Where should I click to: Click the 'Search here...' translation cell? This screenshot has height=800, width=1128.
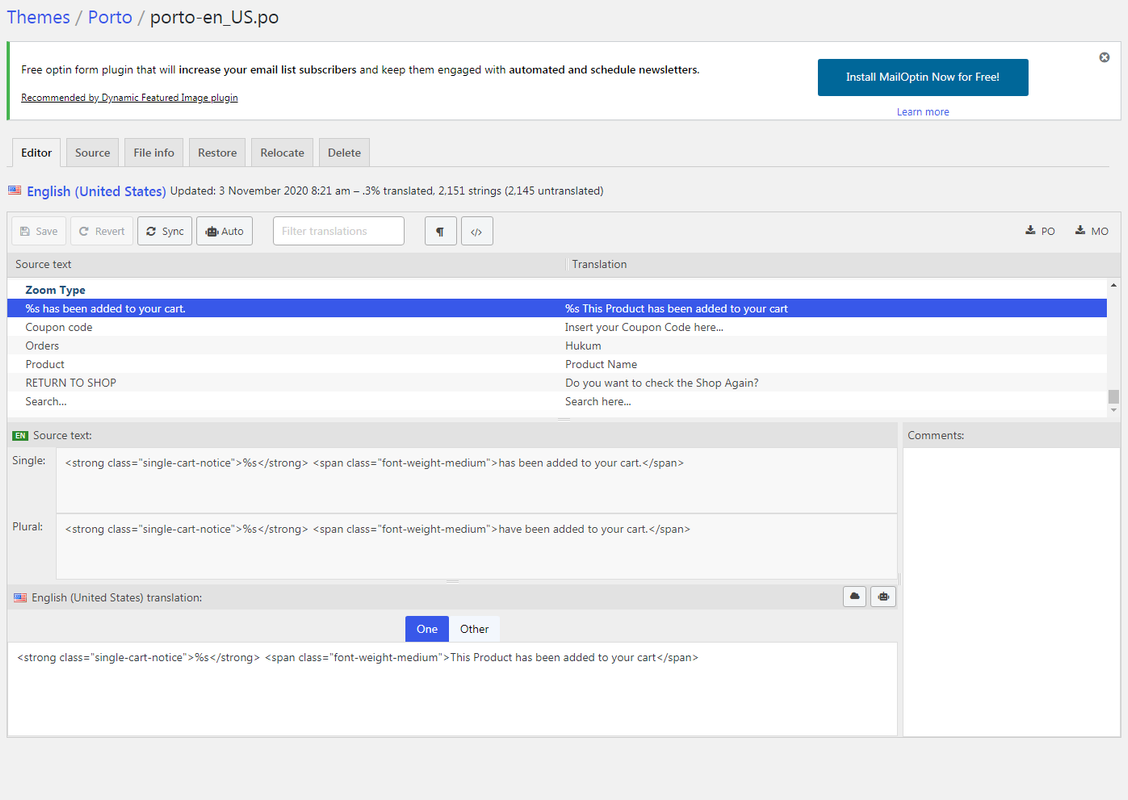click(x=599, y=401)
